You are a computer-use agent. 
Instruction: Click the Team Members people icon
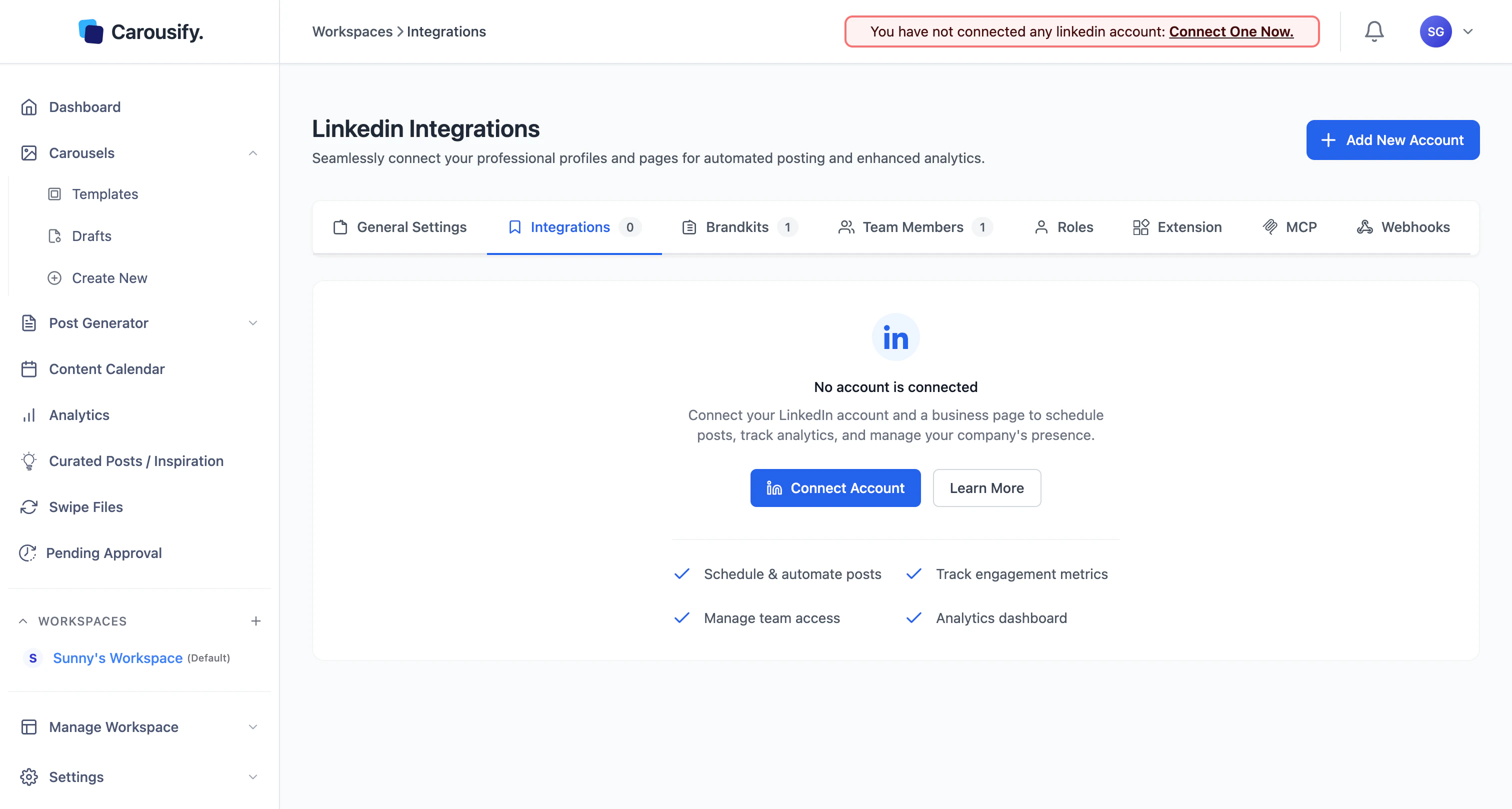846,227
